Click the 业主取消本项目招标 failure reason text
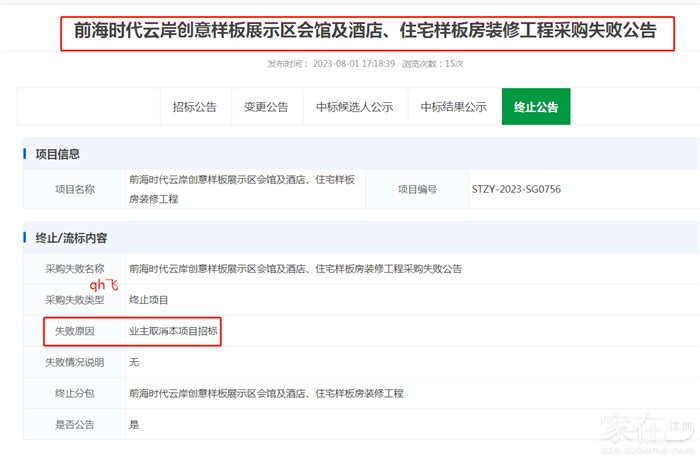Viewport: 700px width, 457px height. [173, 331]
